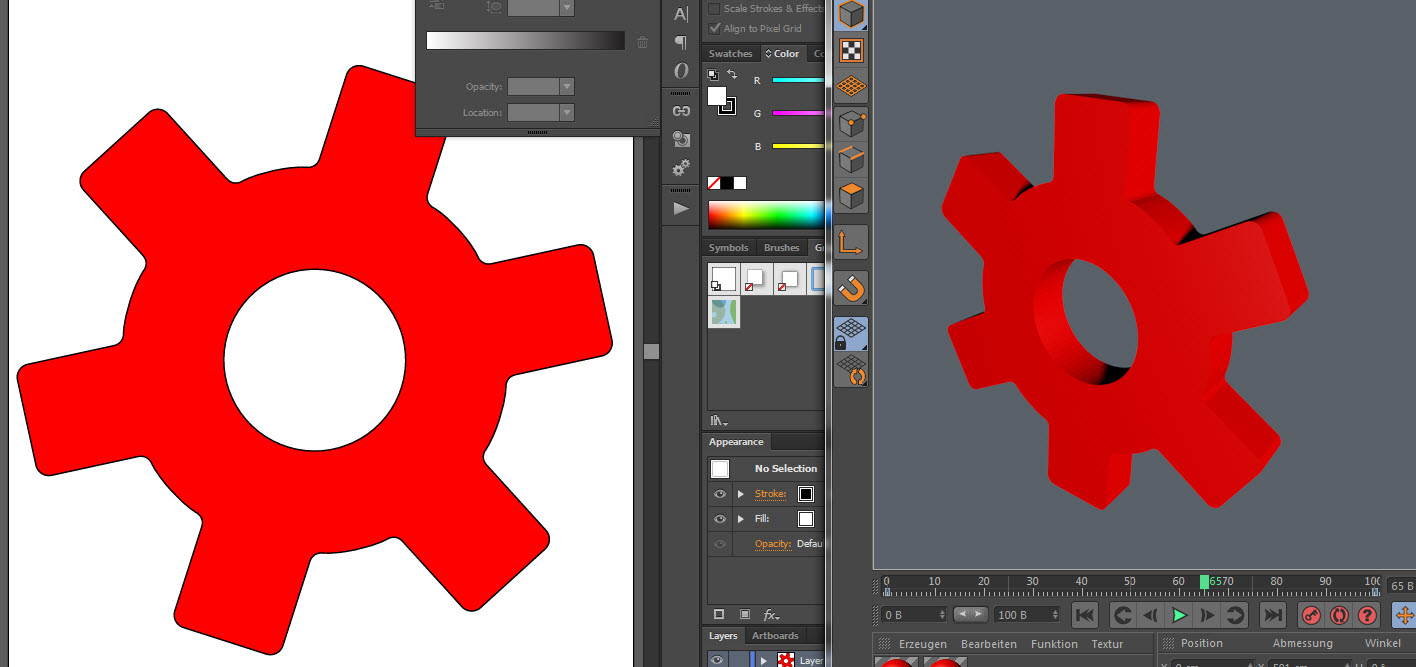Click the swap fill and stroke arrows
This screenshot has height=667, width=1416.
(x=732, y=75)
